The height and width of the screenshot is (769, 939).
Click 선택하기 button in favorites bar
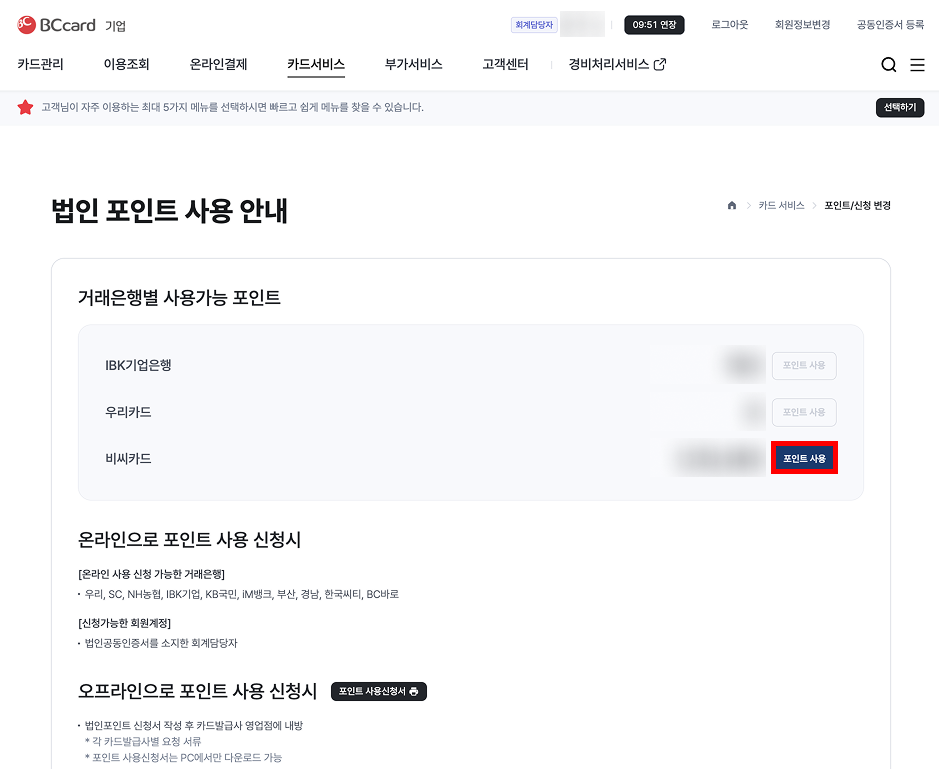pyautogui.click(x=900, y=107)
